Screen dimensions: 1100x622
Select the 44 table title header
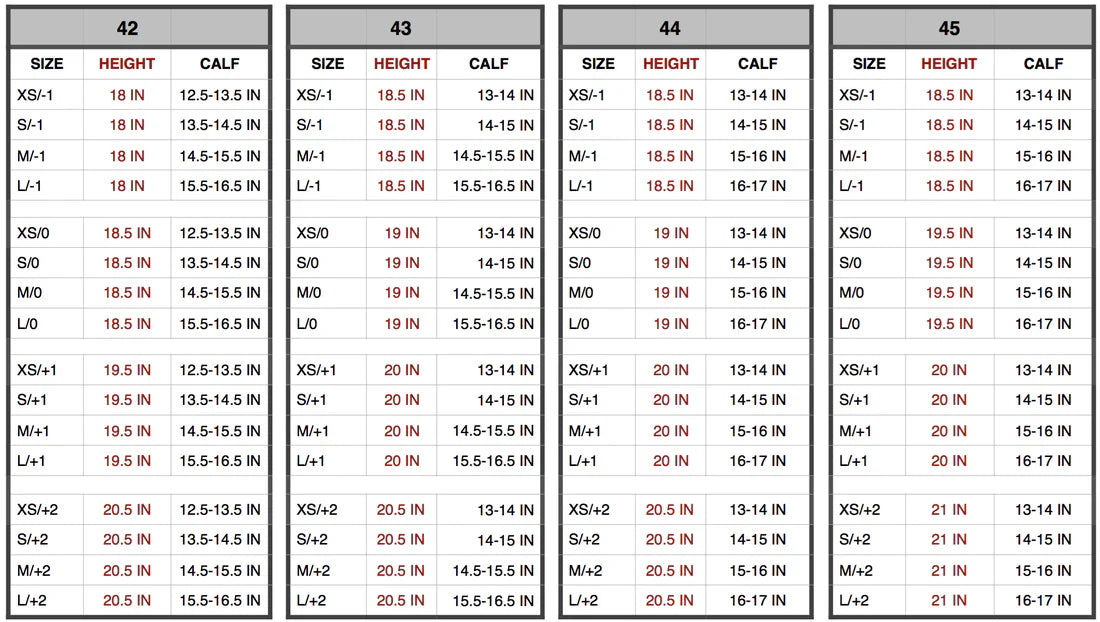pyautogui.click(x=670, y=28)
